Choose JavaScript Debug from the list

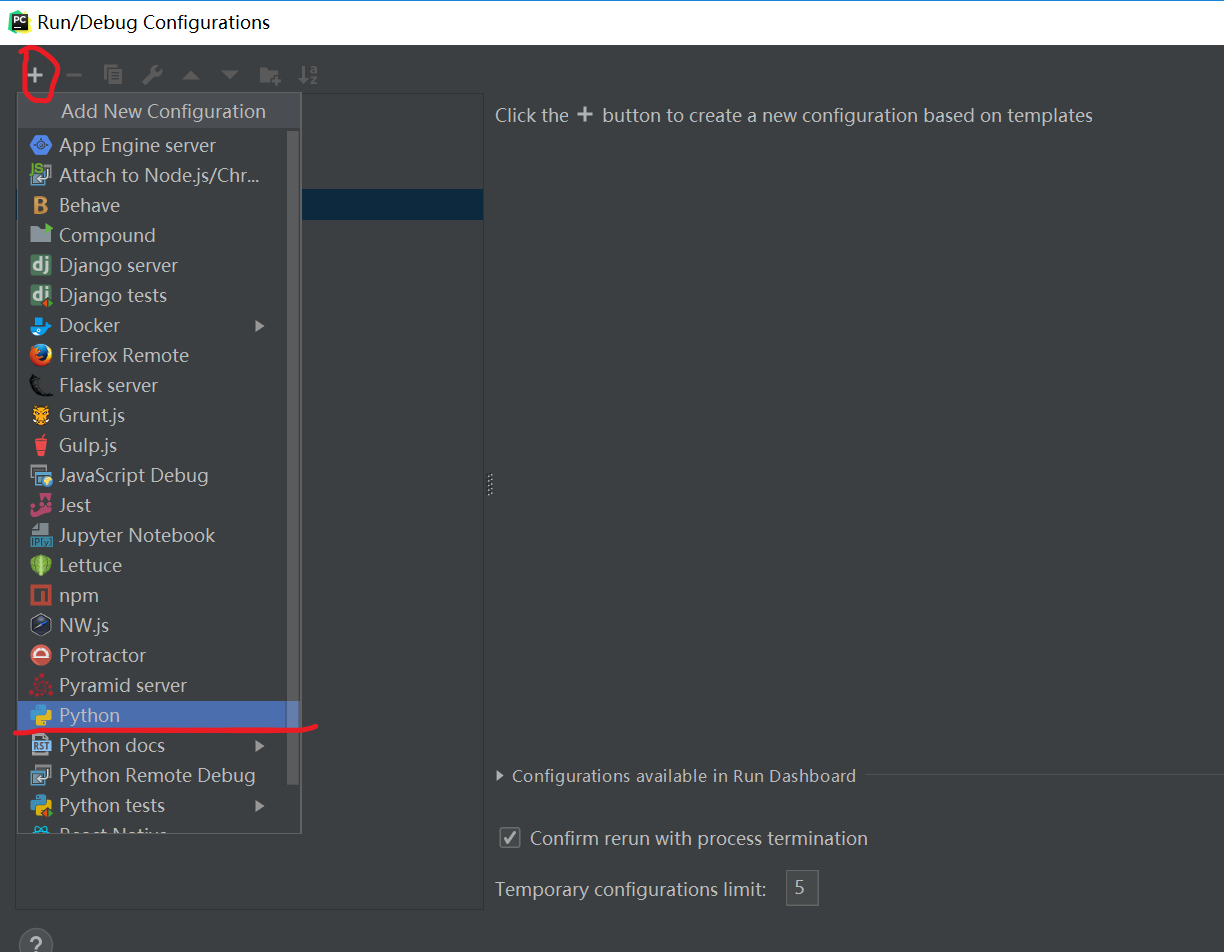tap(152, 475)
